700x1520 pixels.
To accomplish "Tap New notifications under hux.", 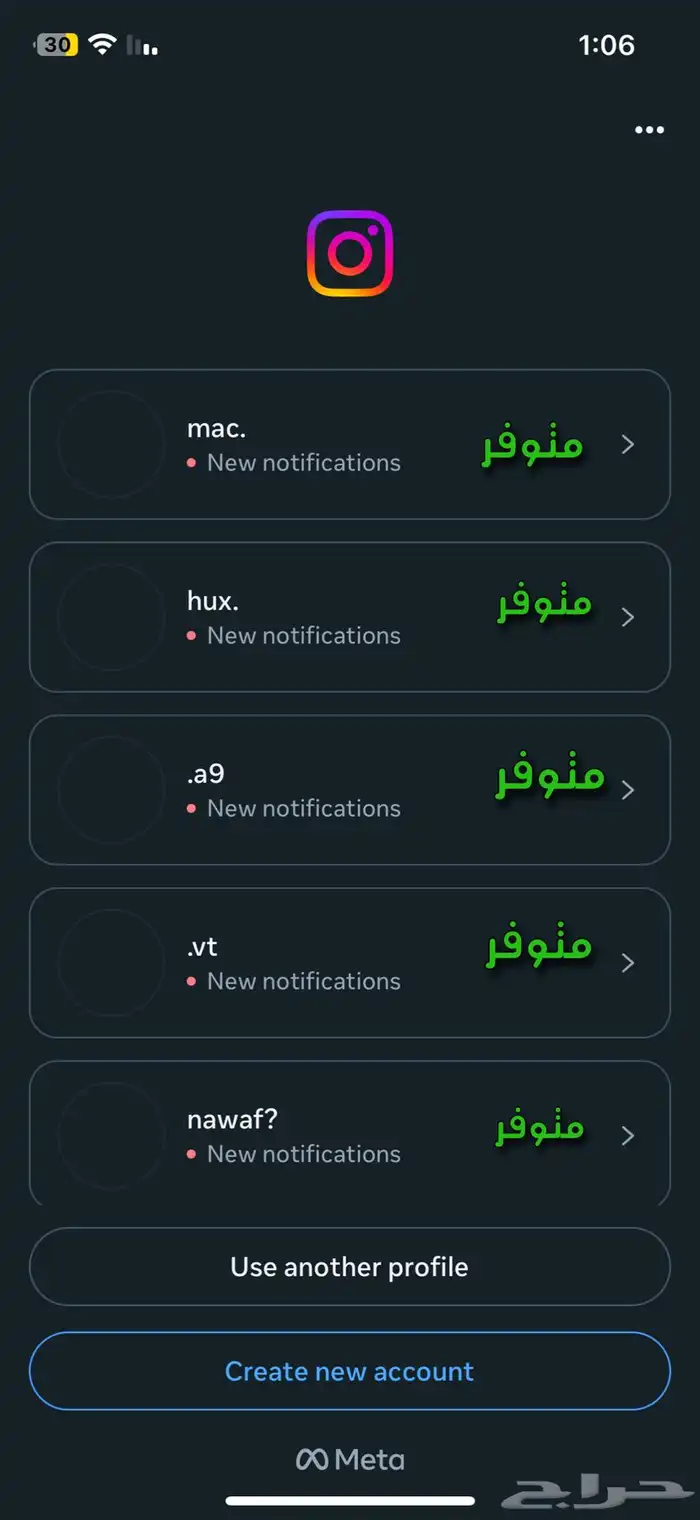I will pyautogui.click(x=303, y=635).
